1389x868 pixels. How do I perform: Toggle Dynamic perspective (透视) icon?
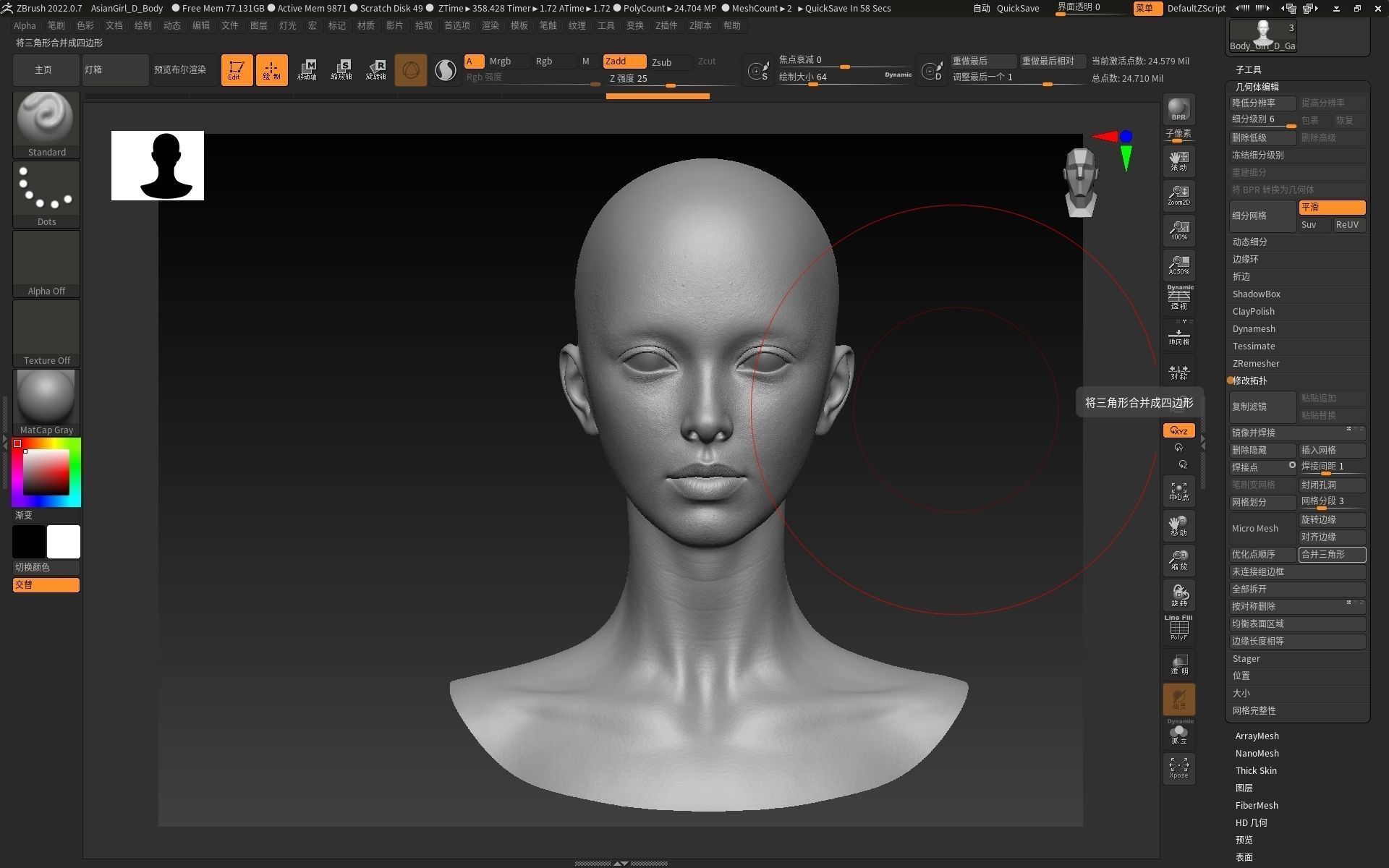pyautogui.click(x=1178, y=298)
